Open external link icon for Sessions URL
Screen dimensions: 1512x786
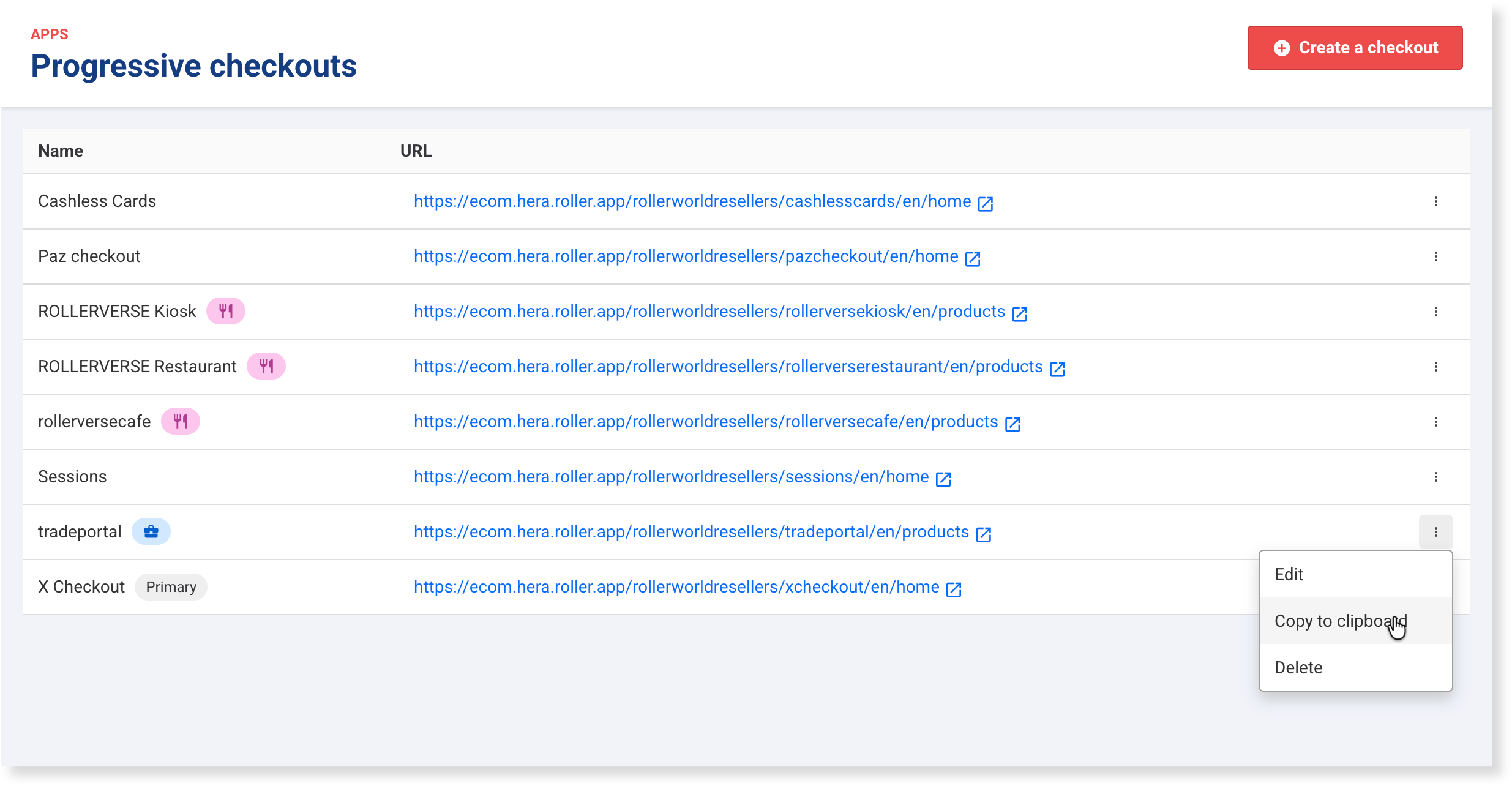point(943,479)
